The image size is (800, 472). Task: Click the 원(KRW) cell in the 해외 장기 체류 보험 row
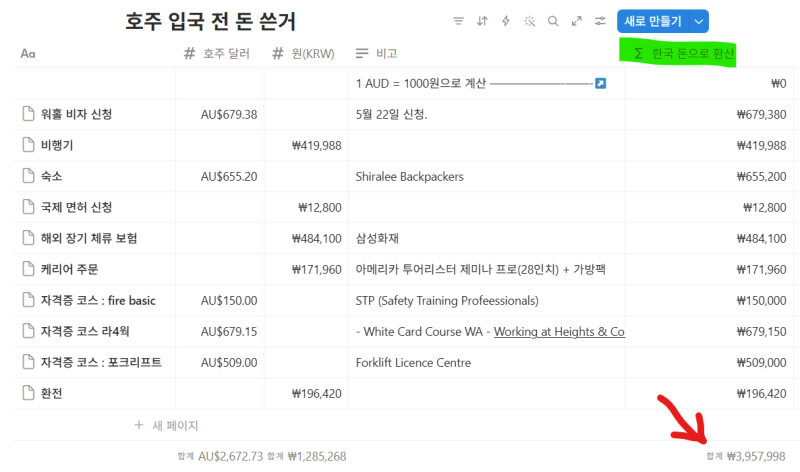tap(306, 238)
